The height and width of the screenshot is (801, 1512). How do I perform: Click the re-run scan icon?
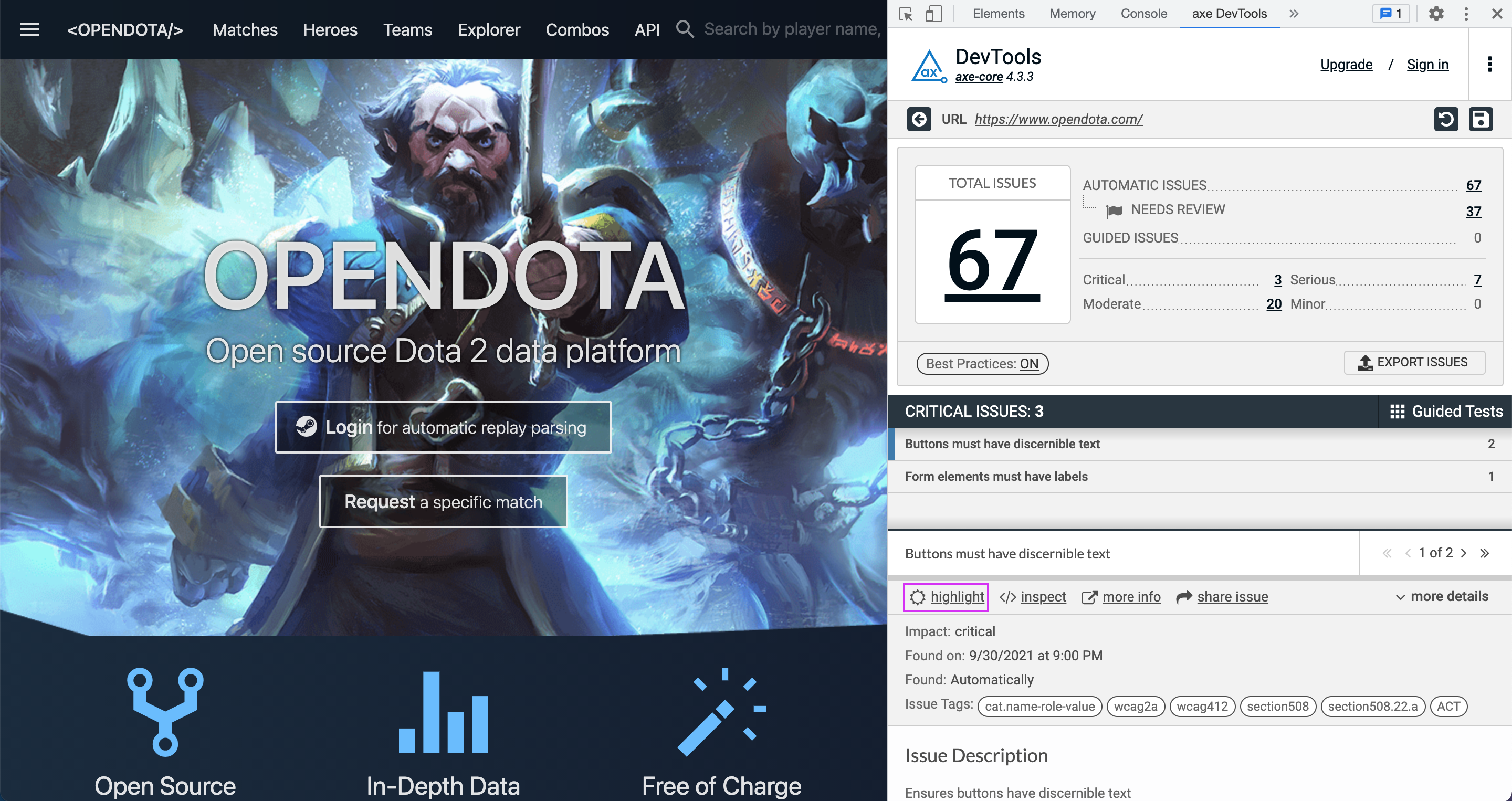click(x=1446, y=119)
